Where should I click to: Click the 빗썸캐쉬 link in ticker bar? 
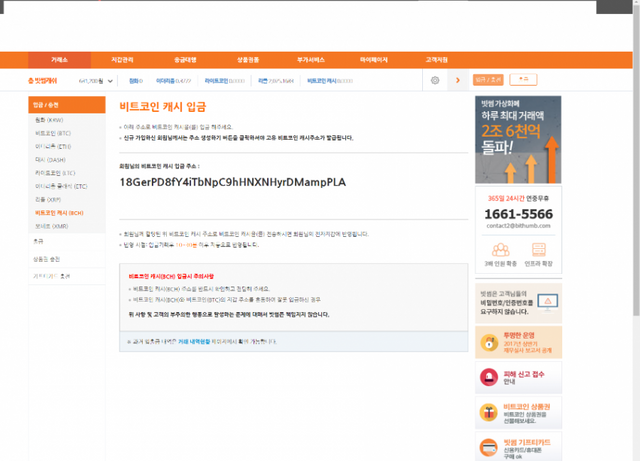(x=42, y=81)
